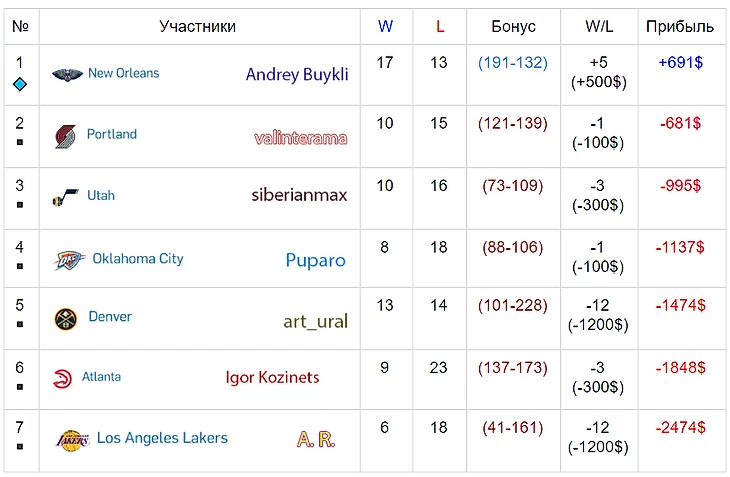Click the New Orleans Pelicans logo icon

pos(67,74)
